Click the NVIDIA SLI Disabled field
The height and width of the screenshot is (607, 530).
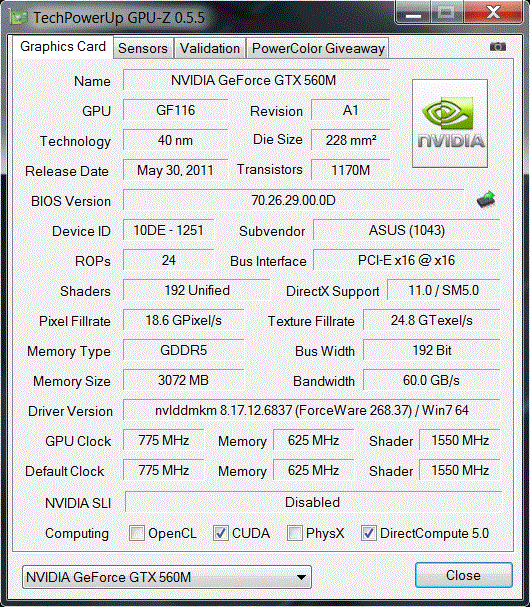[x=313, y=502]
